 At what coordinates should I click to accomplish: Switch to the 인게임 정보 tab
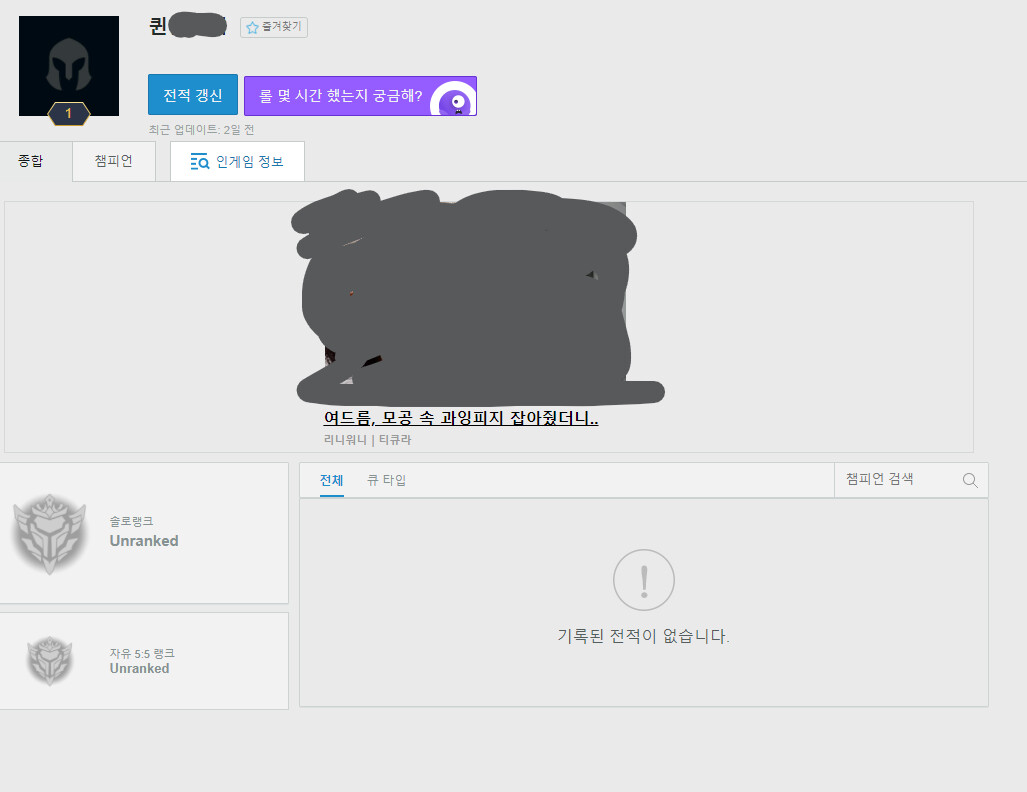(237, 161)
